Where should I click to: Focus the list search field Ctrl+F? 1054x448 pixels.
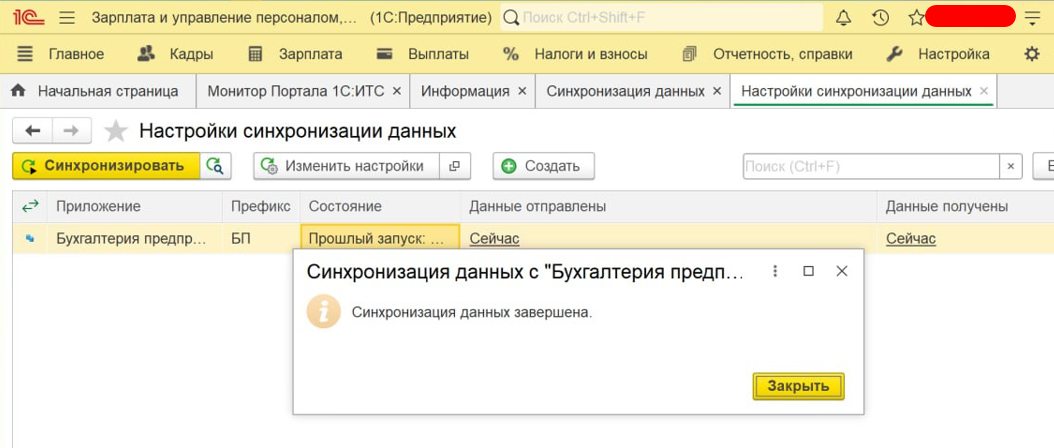click(x=872, y=166)
